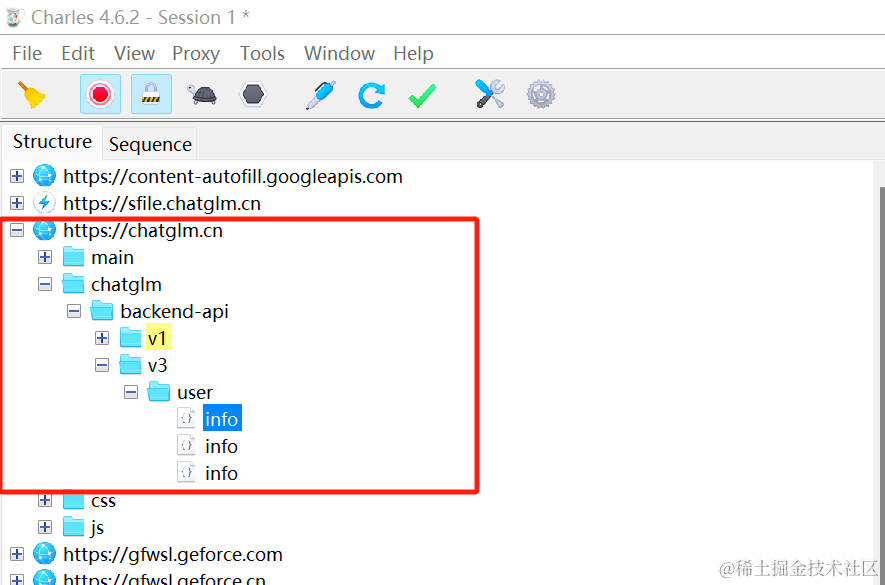Expand gfwsl.geforce.com host node
The image size is (885, 585).
coord(17,555)
